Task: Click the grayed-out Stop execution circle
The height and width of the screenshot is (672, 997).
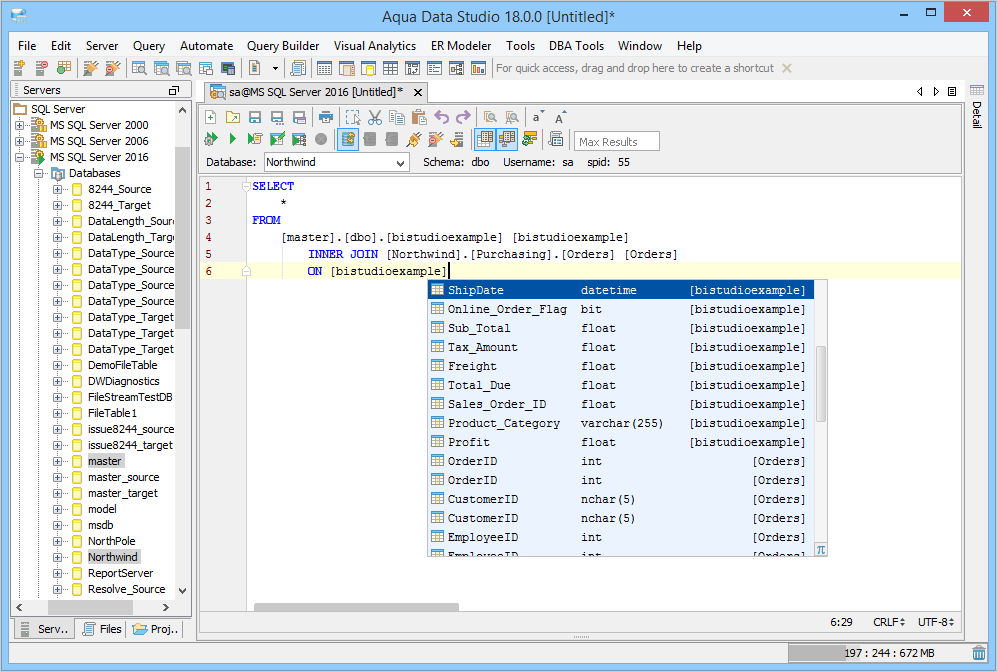Action: 321,139
